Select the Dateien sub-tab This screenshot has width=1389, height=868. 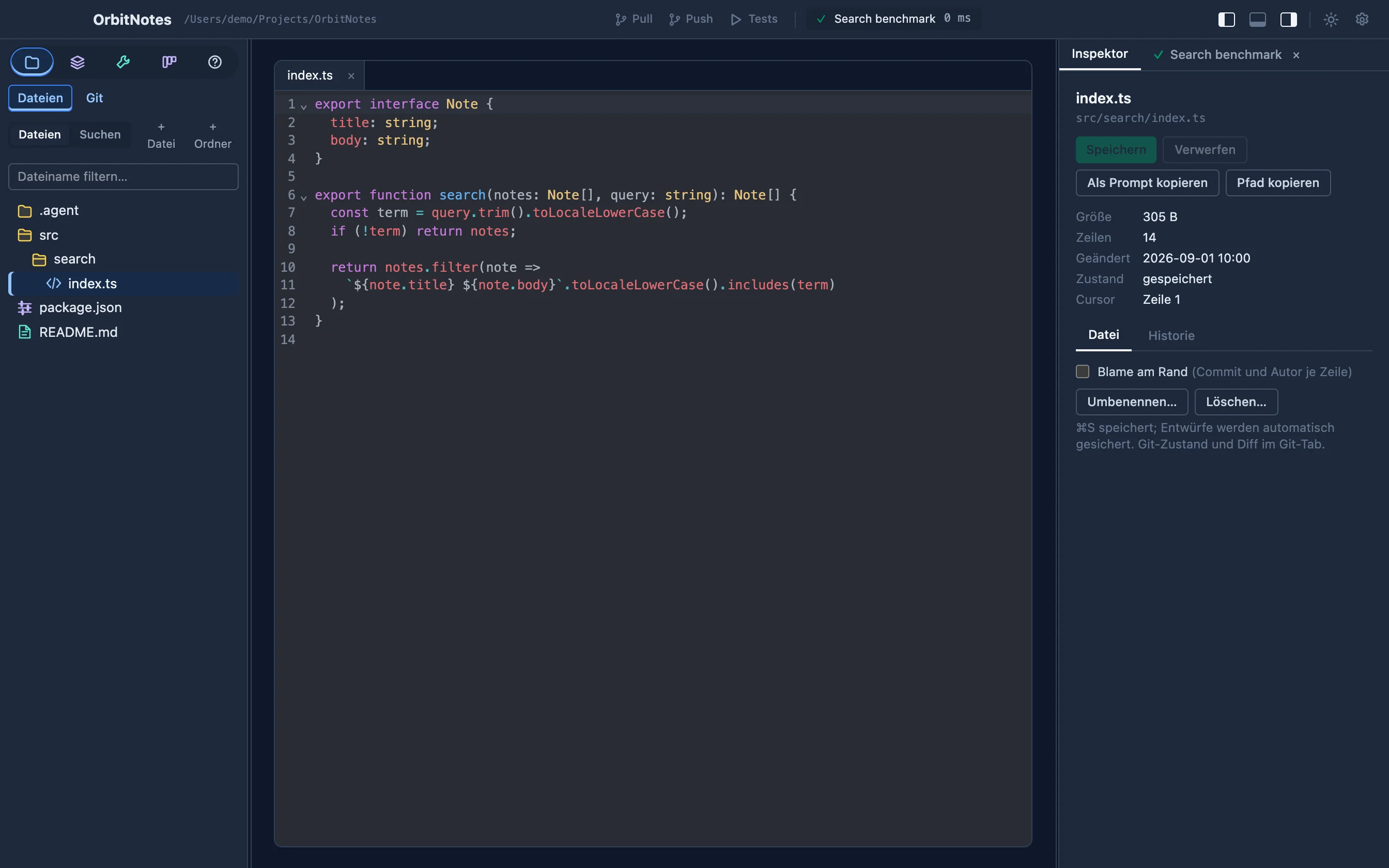[40, 135]
